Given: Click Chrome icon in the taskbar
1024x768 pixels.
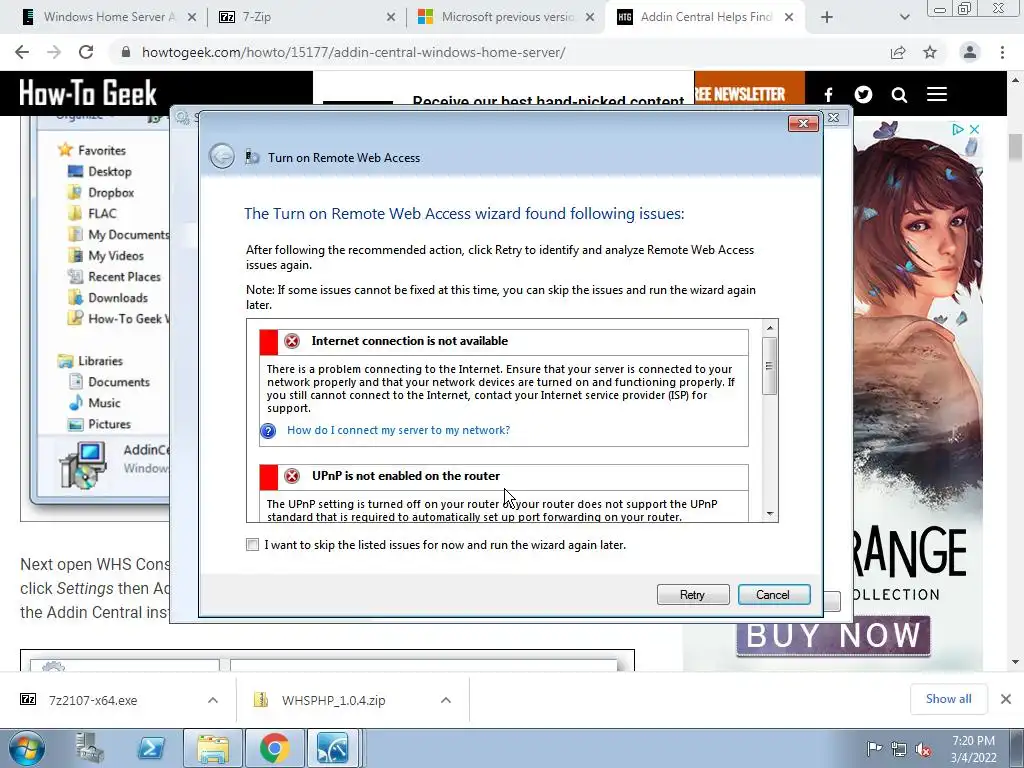Looking at the screenshot, I should coord(274,748).
